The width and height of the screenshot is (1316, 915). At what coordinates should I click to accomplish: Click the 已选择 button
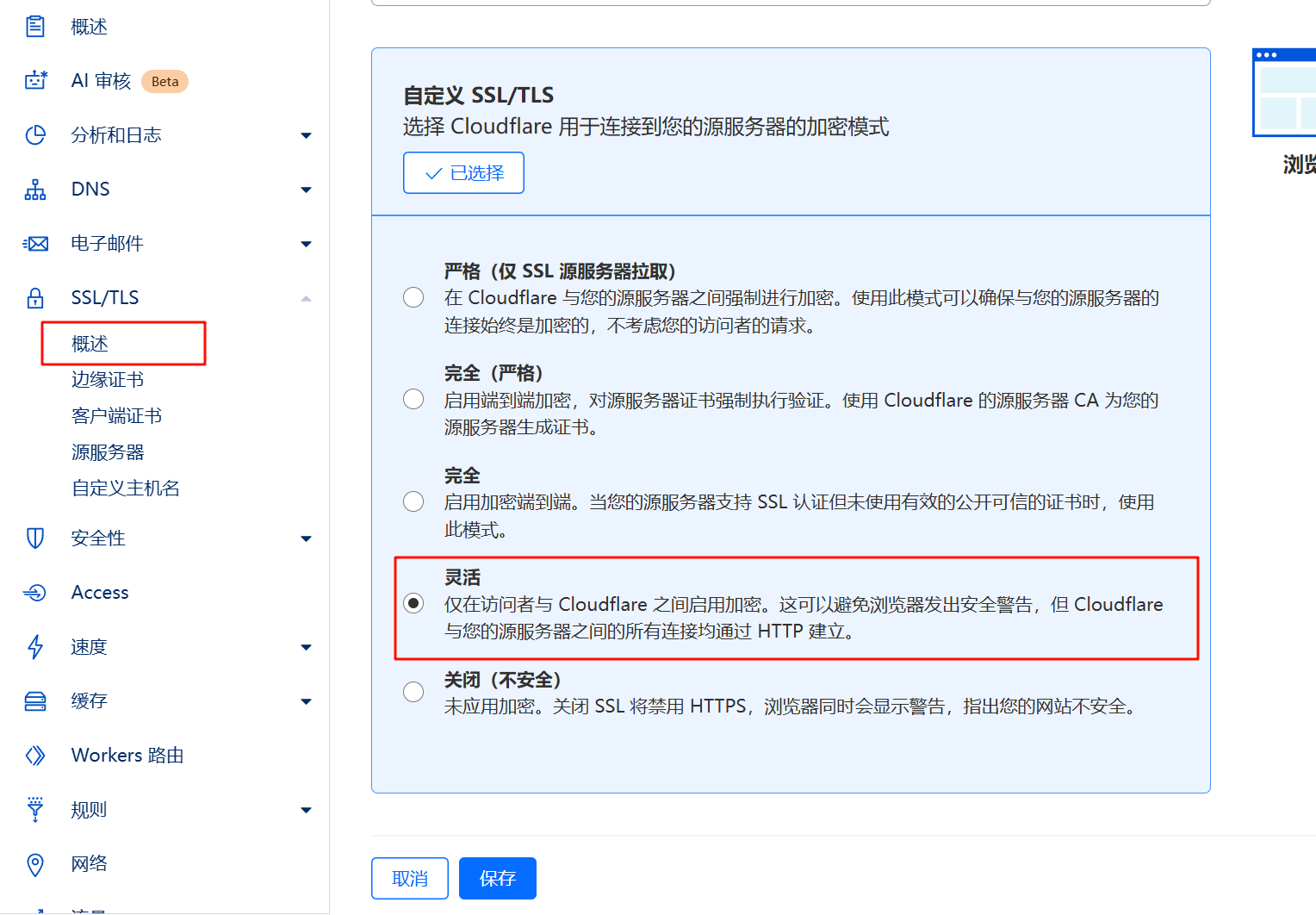(463, 173)
